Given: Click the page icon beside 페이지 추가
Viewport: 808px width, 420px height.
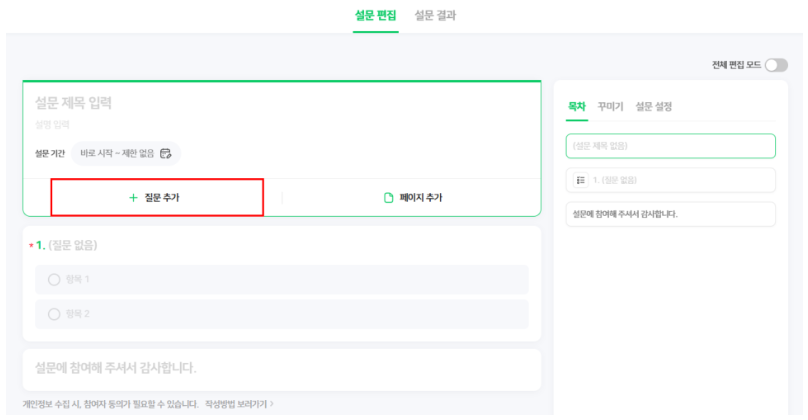Looking at the screenshot, I should tap(389, 198).
